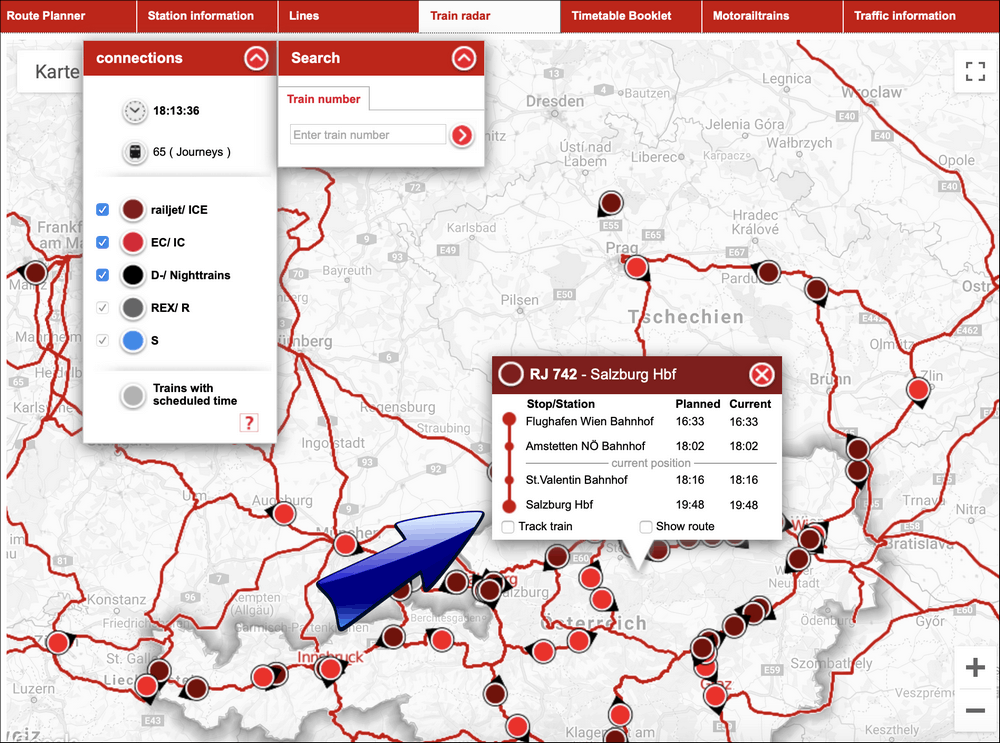The height and width of the screenshot is (743, 1000).
Task: Close the RJ 742 train popup
Action: pyautogui.click(x=761, y=374)
